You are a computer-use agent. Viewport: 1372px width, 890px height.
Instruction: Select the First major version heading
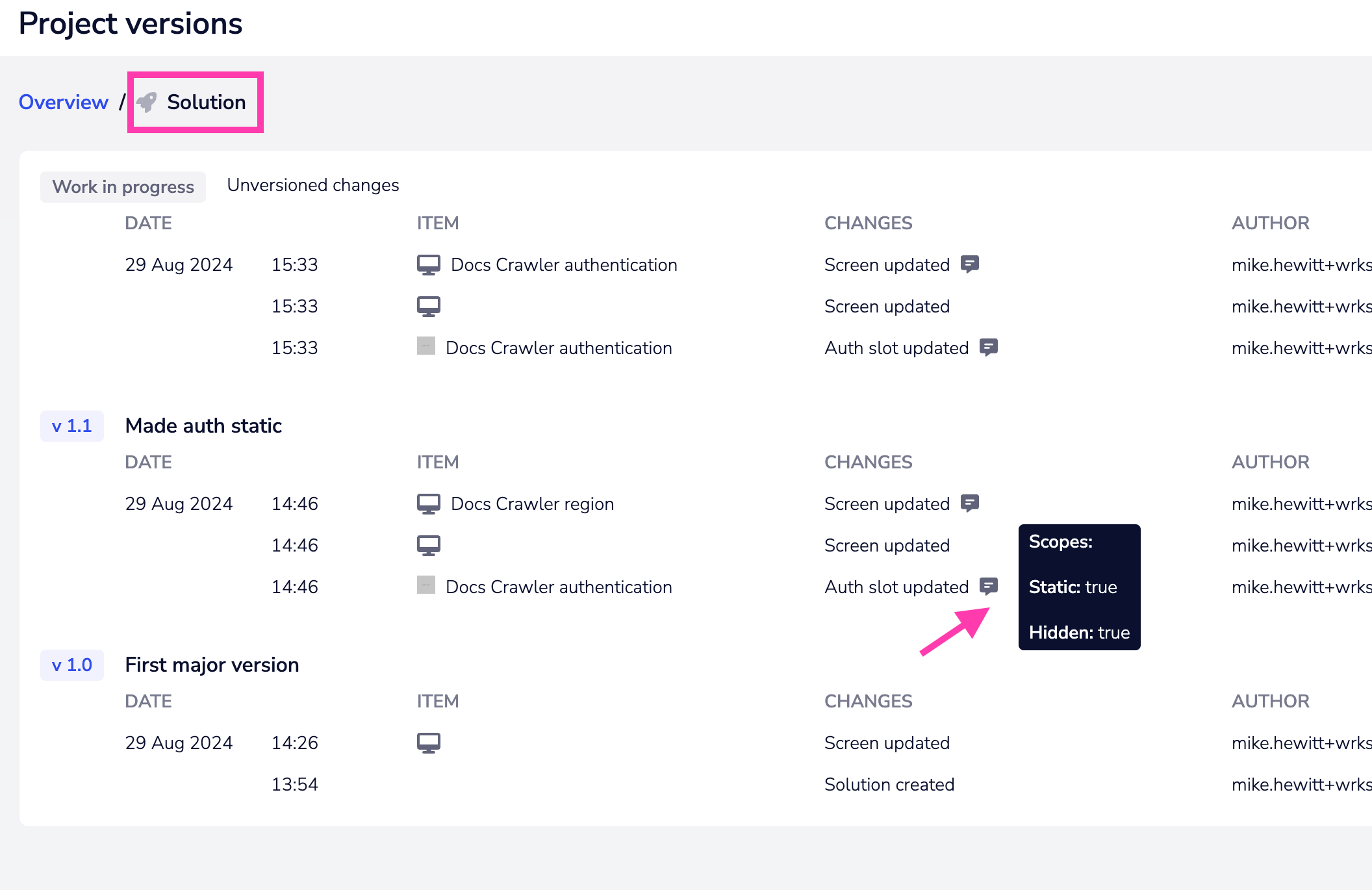(x=212, y=664)
